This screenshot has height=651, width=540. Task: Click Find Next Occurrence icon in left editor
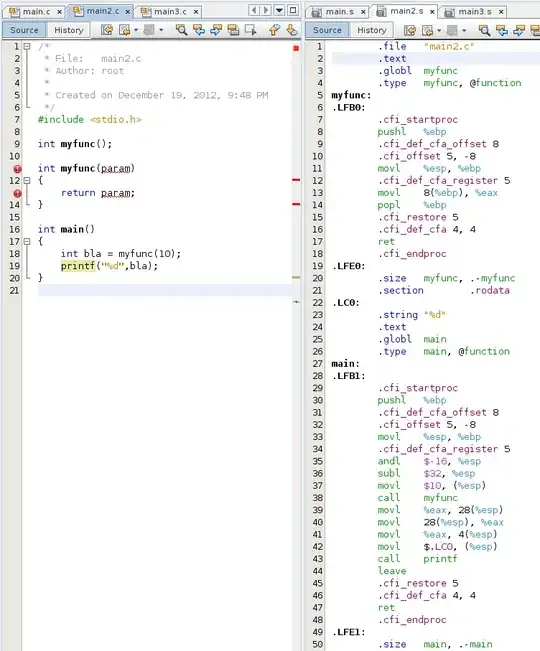[216, 30]
